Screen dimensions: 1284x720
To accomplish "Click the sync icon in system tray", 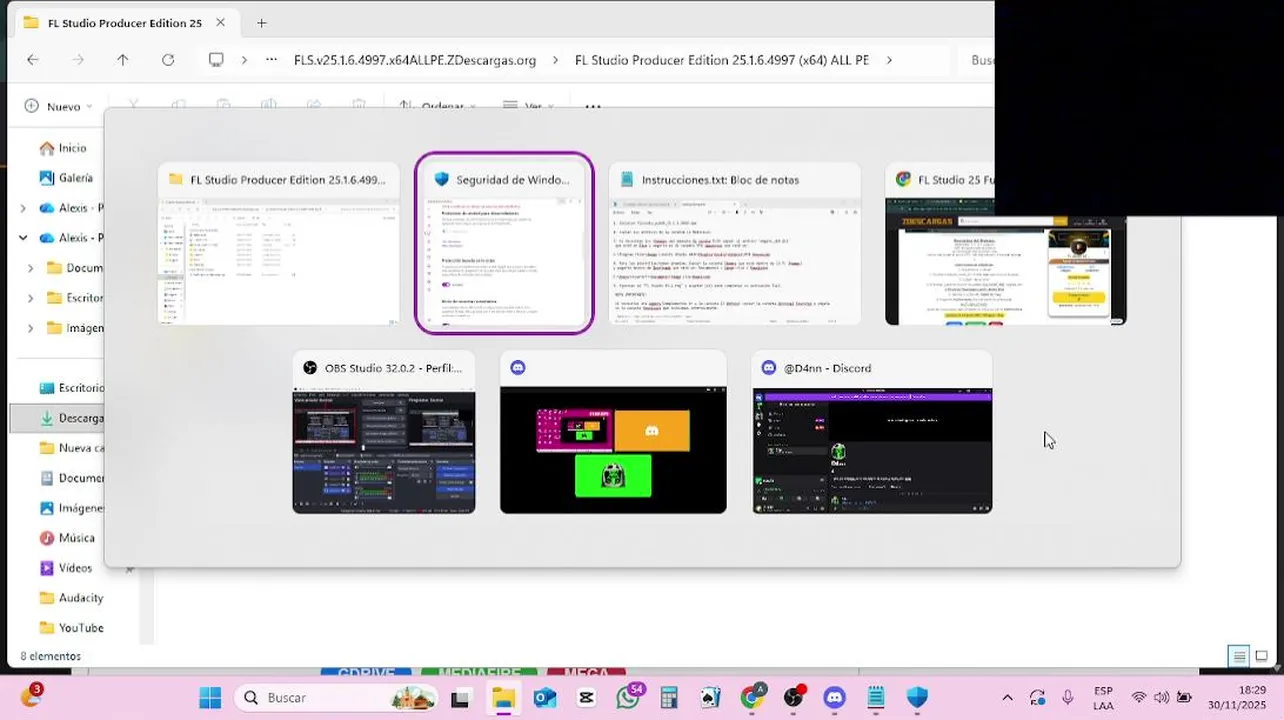I will pos(1037,697).
